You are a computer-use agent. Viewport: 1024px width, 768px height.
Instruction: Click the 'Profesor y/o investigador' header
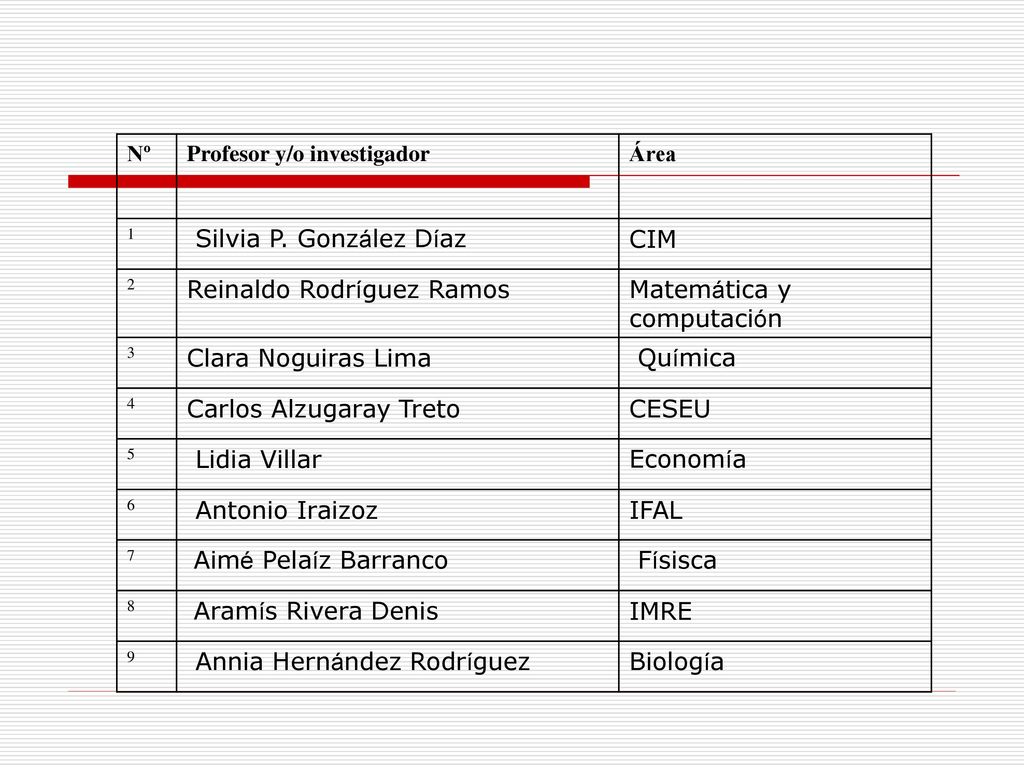click(x=308, y=155)
